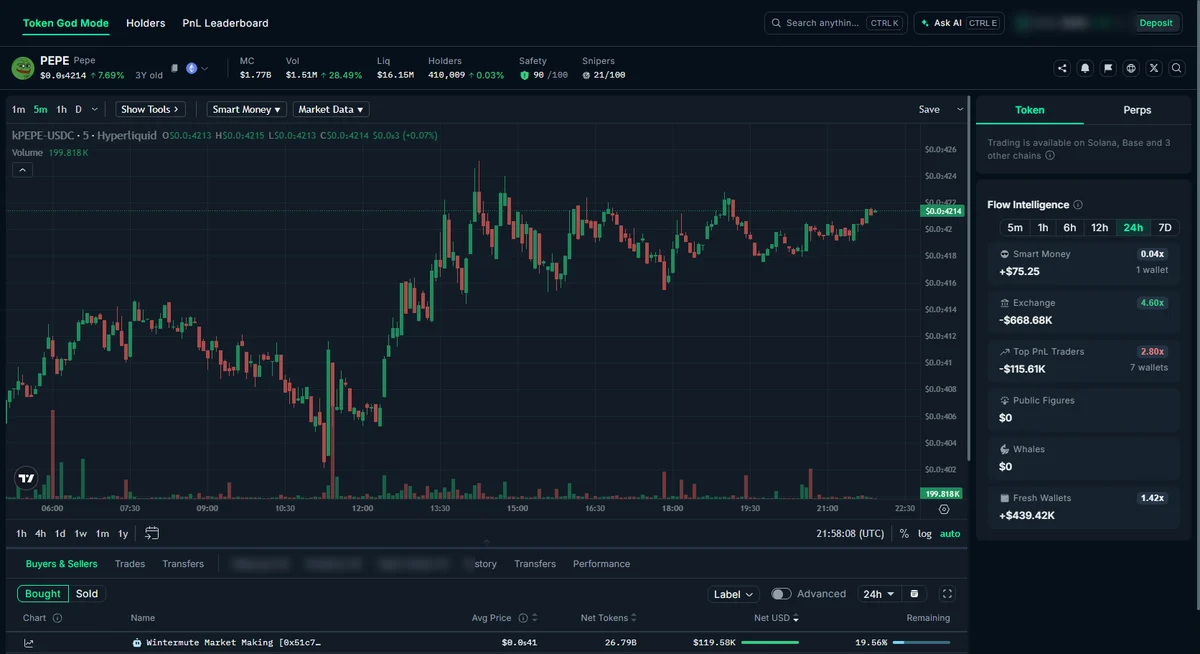Switch to the Trades tab
The height and width of the screenshot is (654, 1200).
coord(130,564)
